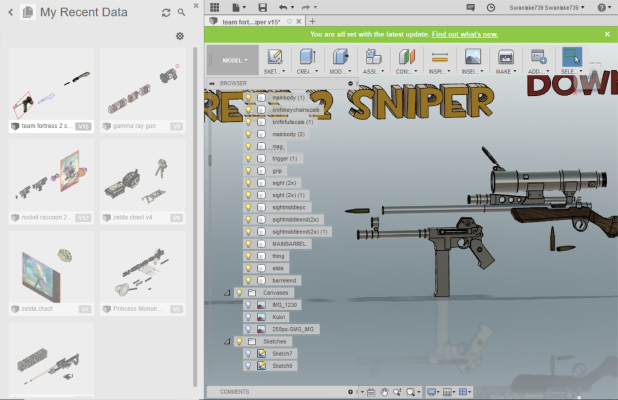Open the Swanlake739 account dropdown
618x400 pixels.
547,7
